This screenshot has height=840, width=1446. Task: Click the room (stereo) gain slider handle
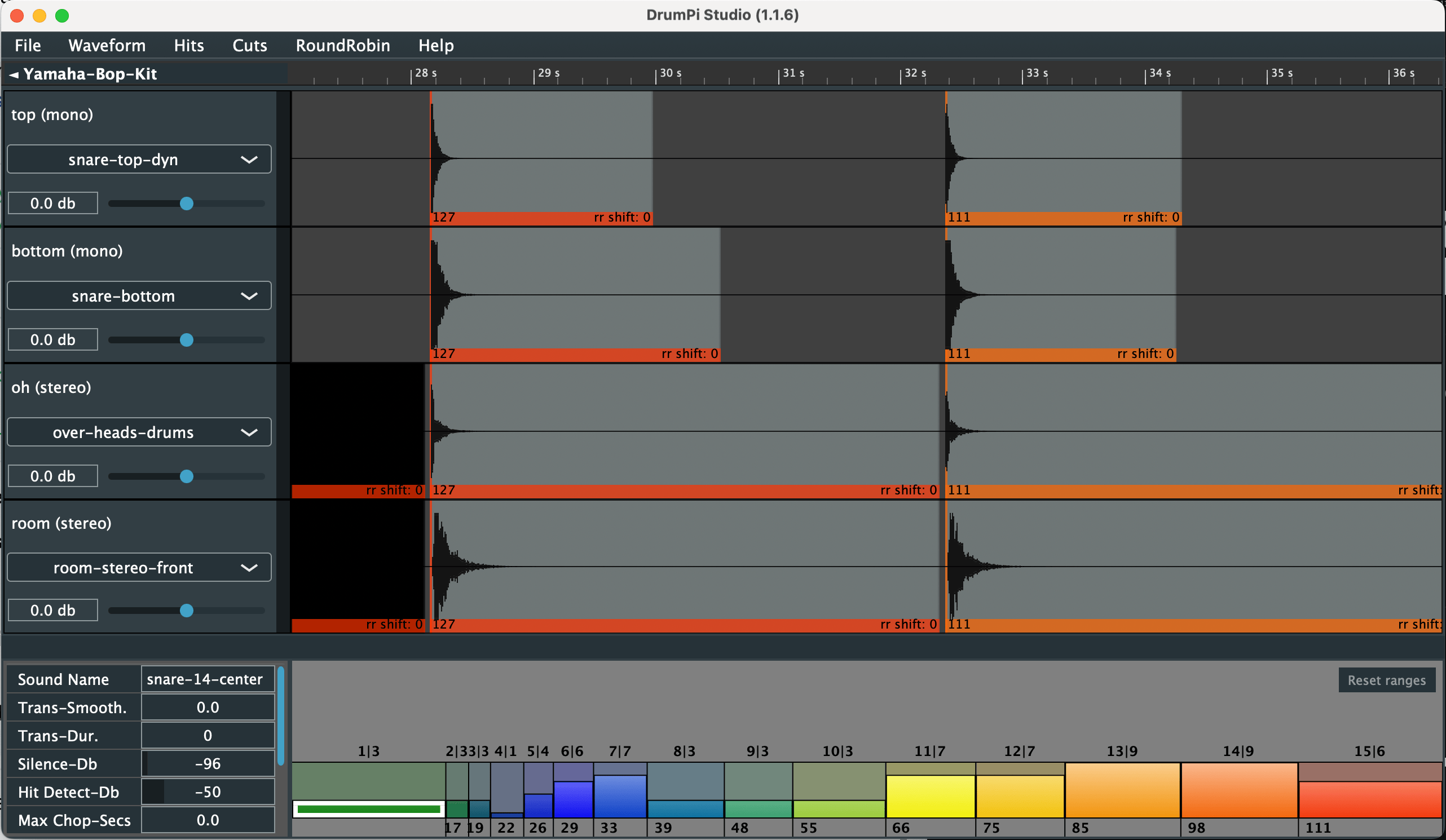pos(187,611)
